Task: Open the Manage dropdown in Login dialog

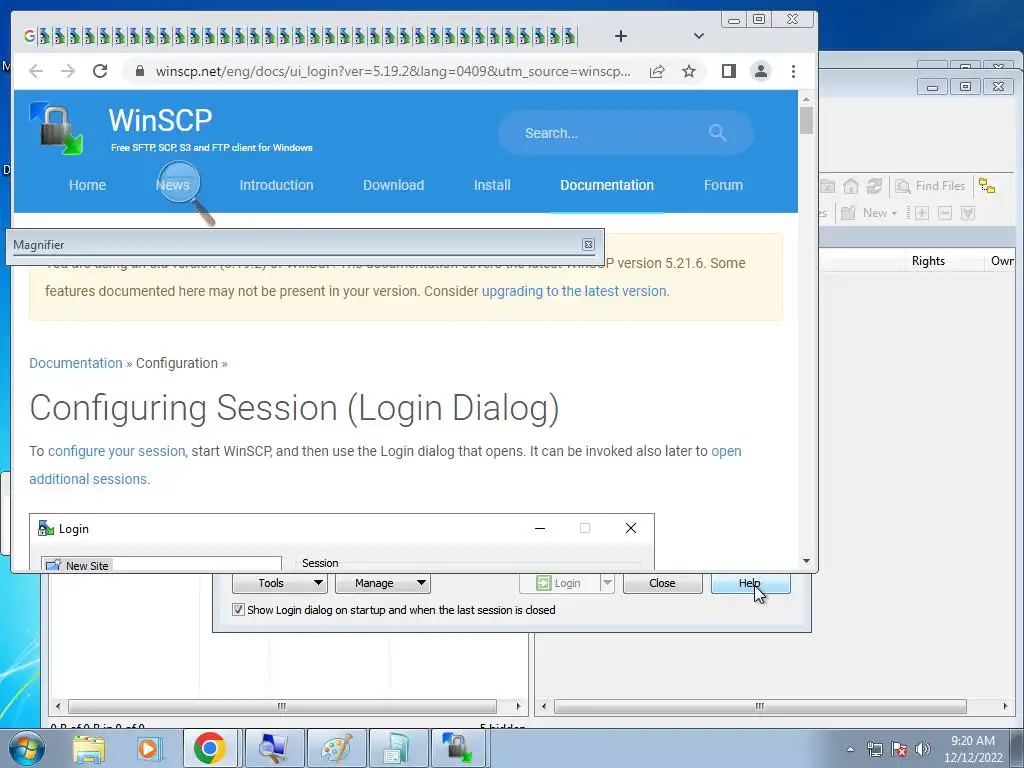Action: [x=383, y=583]
